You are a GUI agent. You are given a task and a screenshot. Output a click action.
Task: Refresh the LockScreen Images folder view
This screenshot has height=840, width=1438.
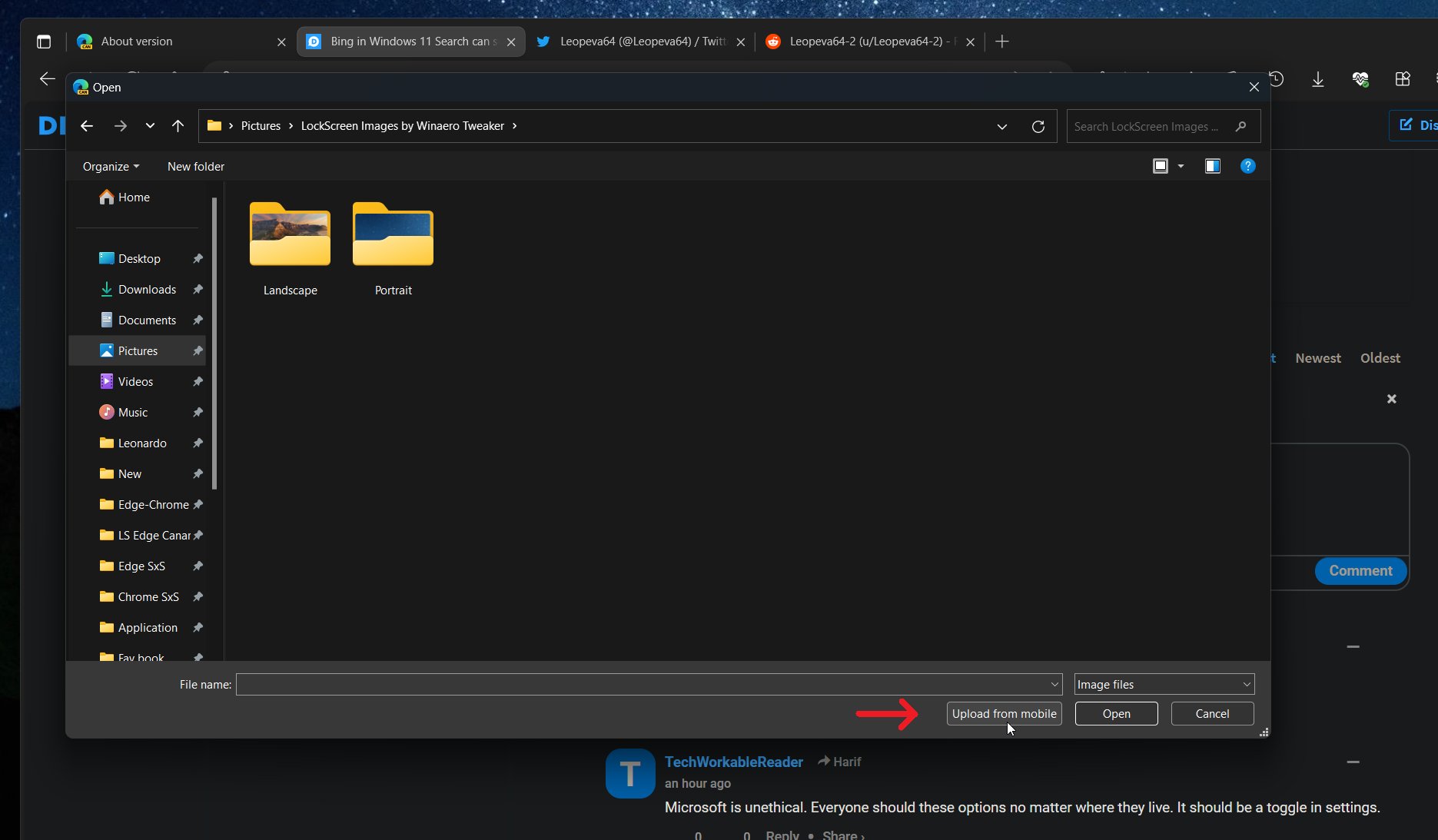click(1038, 127)
